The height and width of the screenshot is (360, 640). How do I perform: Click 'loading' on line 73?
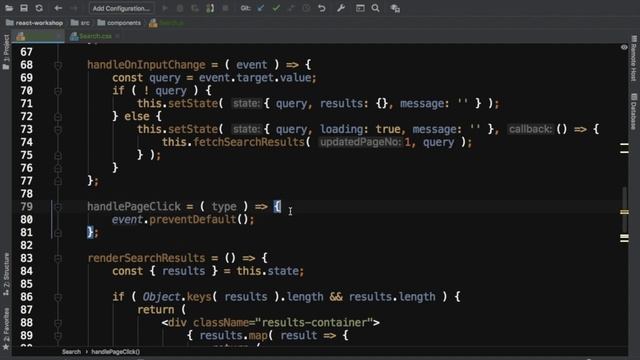pos(342,129)
